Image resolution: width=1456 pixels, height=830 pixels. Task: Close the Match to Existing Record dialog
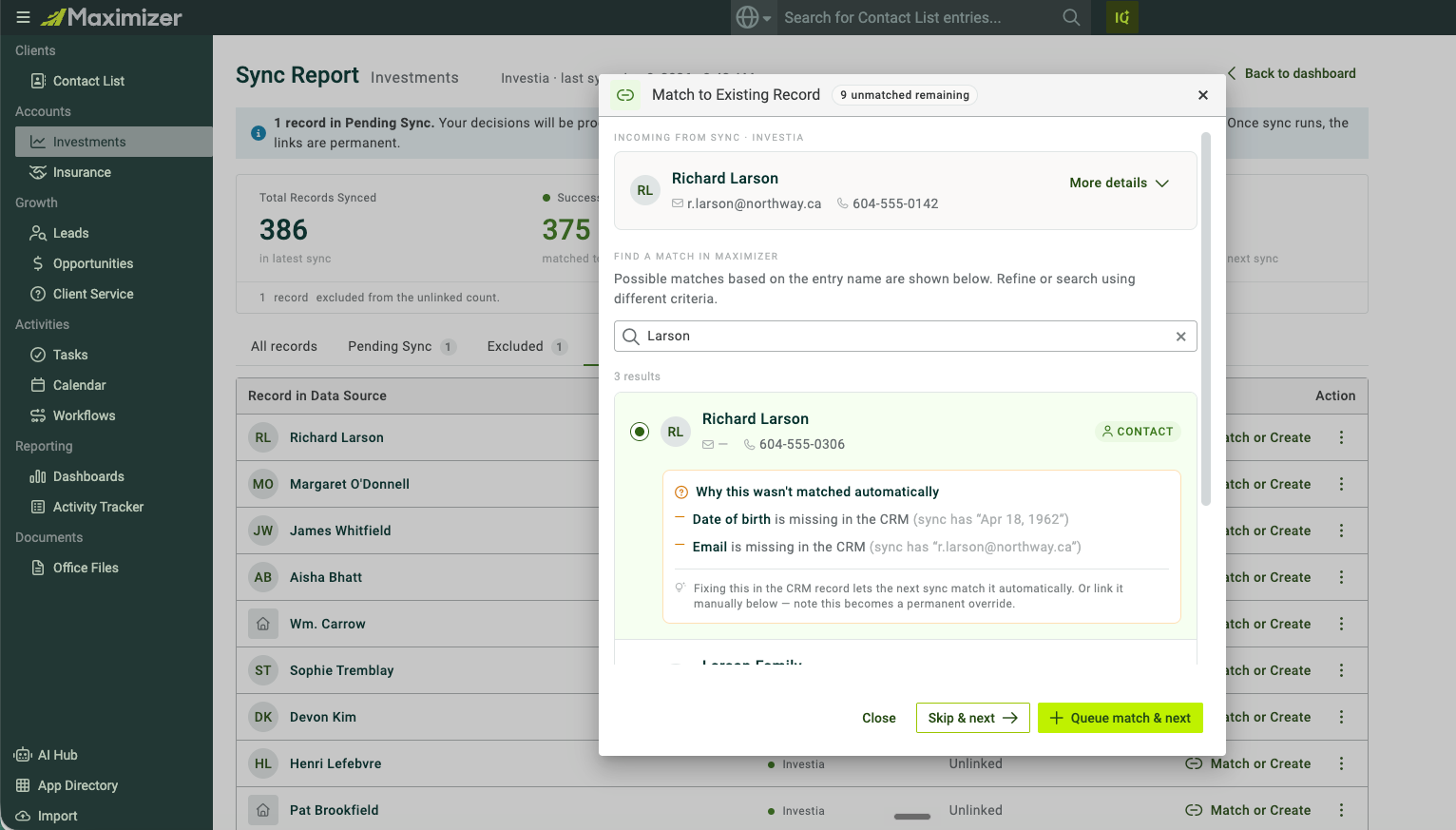(x=1203, y=95)
